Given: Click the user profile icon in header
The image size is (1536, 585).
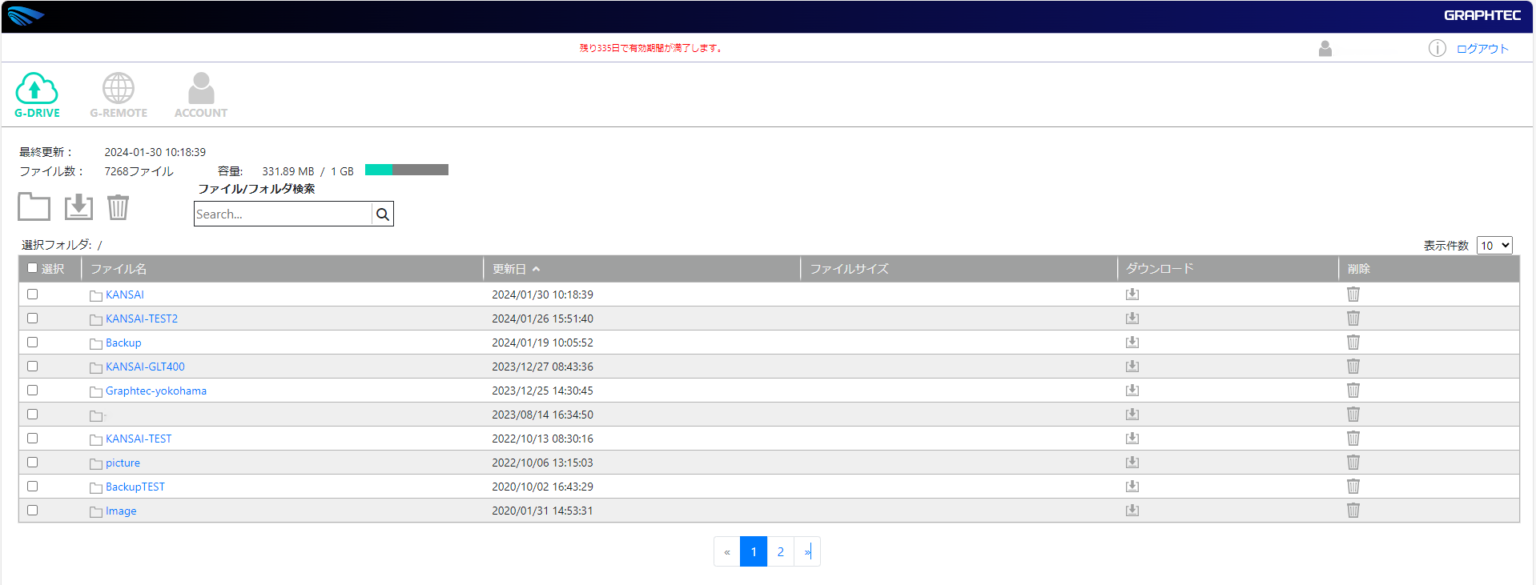Looking at the screenshot, I should tap(1325, 48).
